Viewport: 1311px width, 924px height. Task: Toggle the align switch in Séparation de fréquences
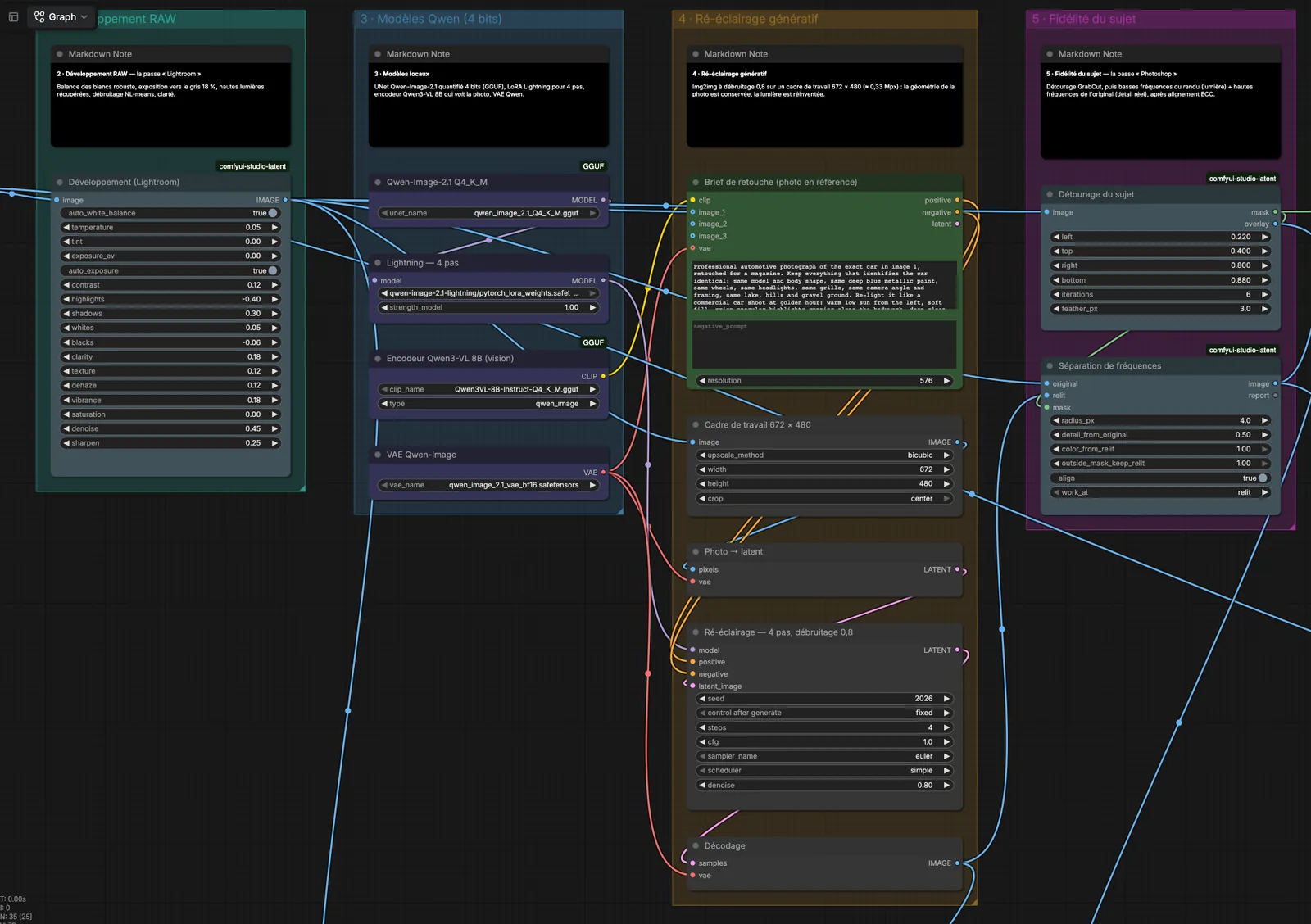tap(1263, 478)
